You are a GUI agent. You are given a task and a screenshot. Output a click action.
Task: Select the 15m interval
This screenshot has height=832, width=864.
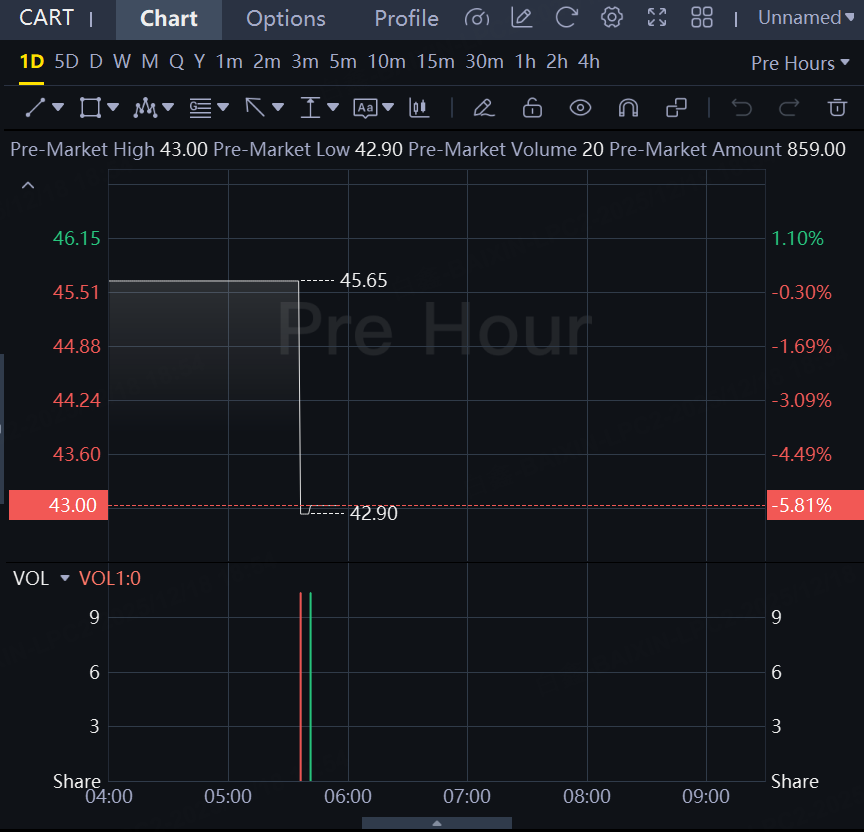click(435, 62)
